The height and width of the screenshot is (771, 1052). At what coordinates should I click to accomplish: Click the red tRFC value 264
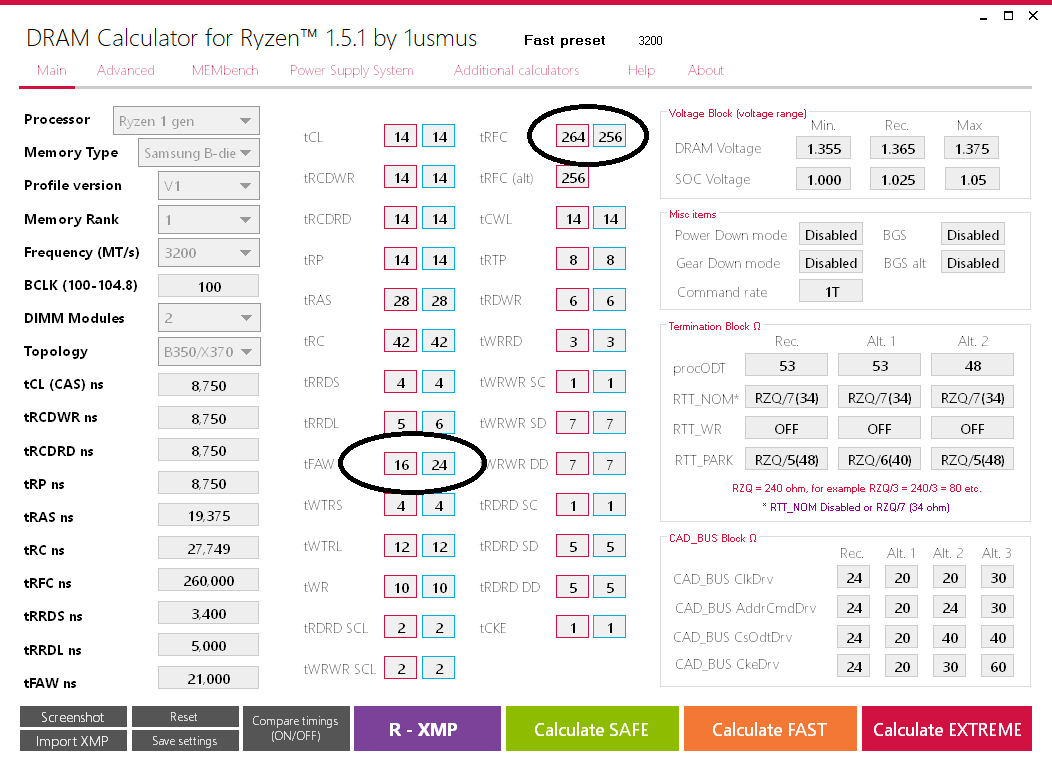coord(572,136)
